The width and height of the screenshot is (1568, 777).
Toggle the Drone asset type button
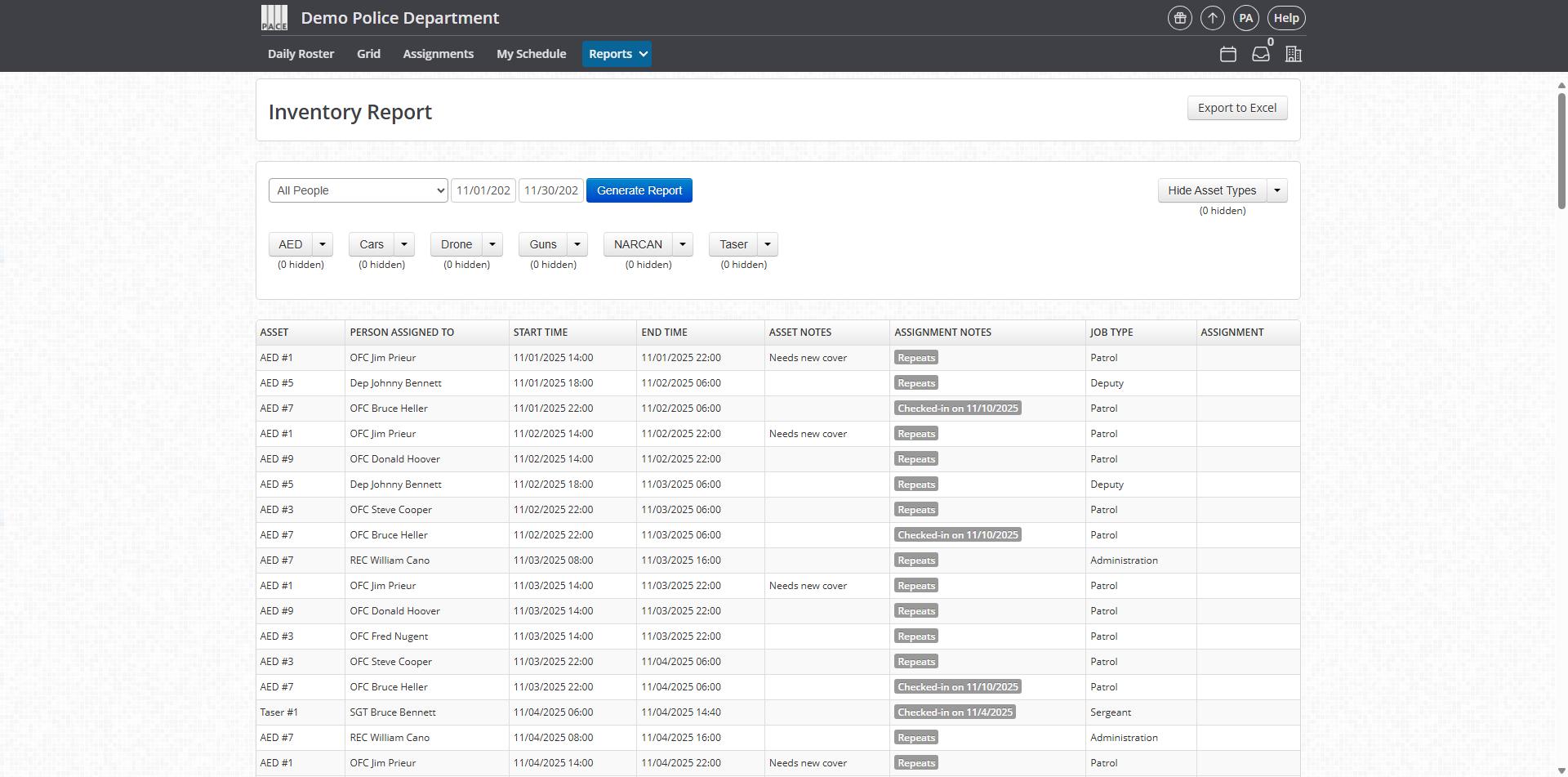pyautogui.click(x=456, y=244)
